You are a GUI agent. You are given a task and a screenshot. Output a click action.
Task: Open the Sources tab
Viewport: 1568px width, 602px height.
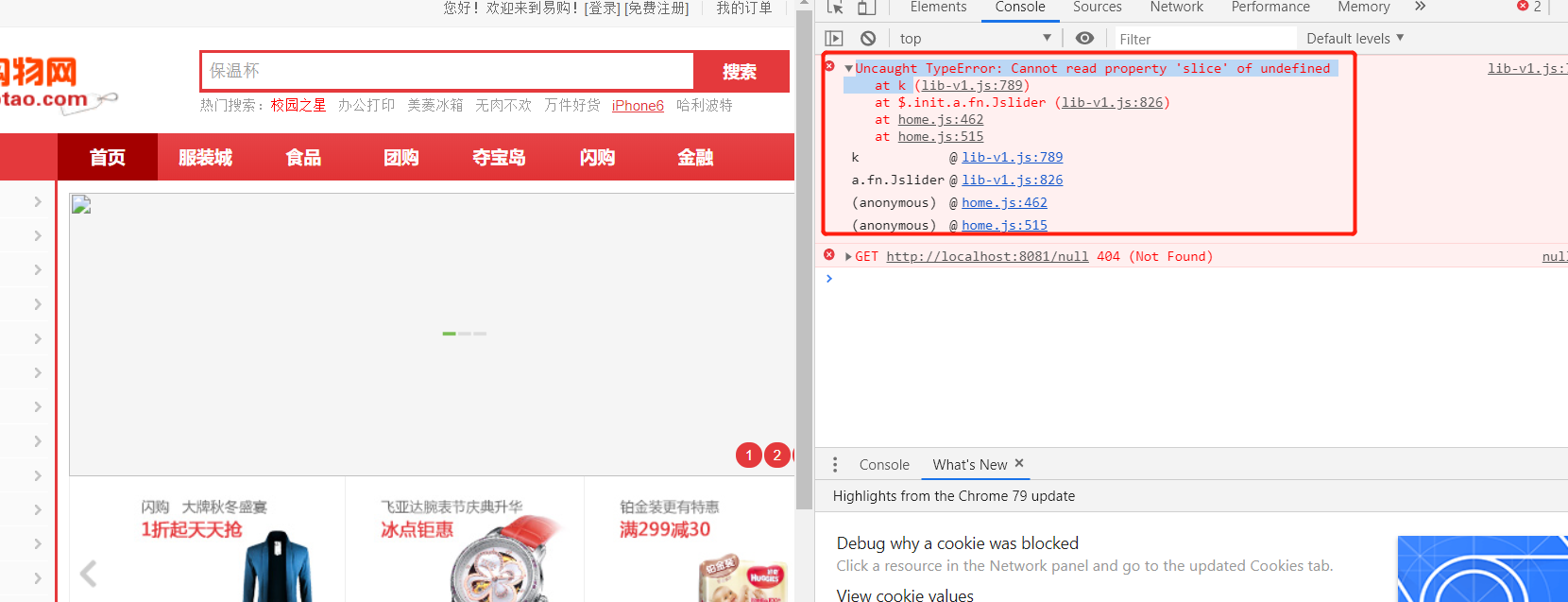coord(1098,8)
